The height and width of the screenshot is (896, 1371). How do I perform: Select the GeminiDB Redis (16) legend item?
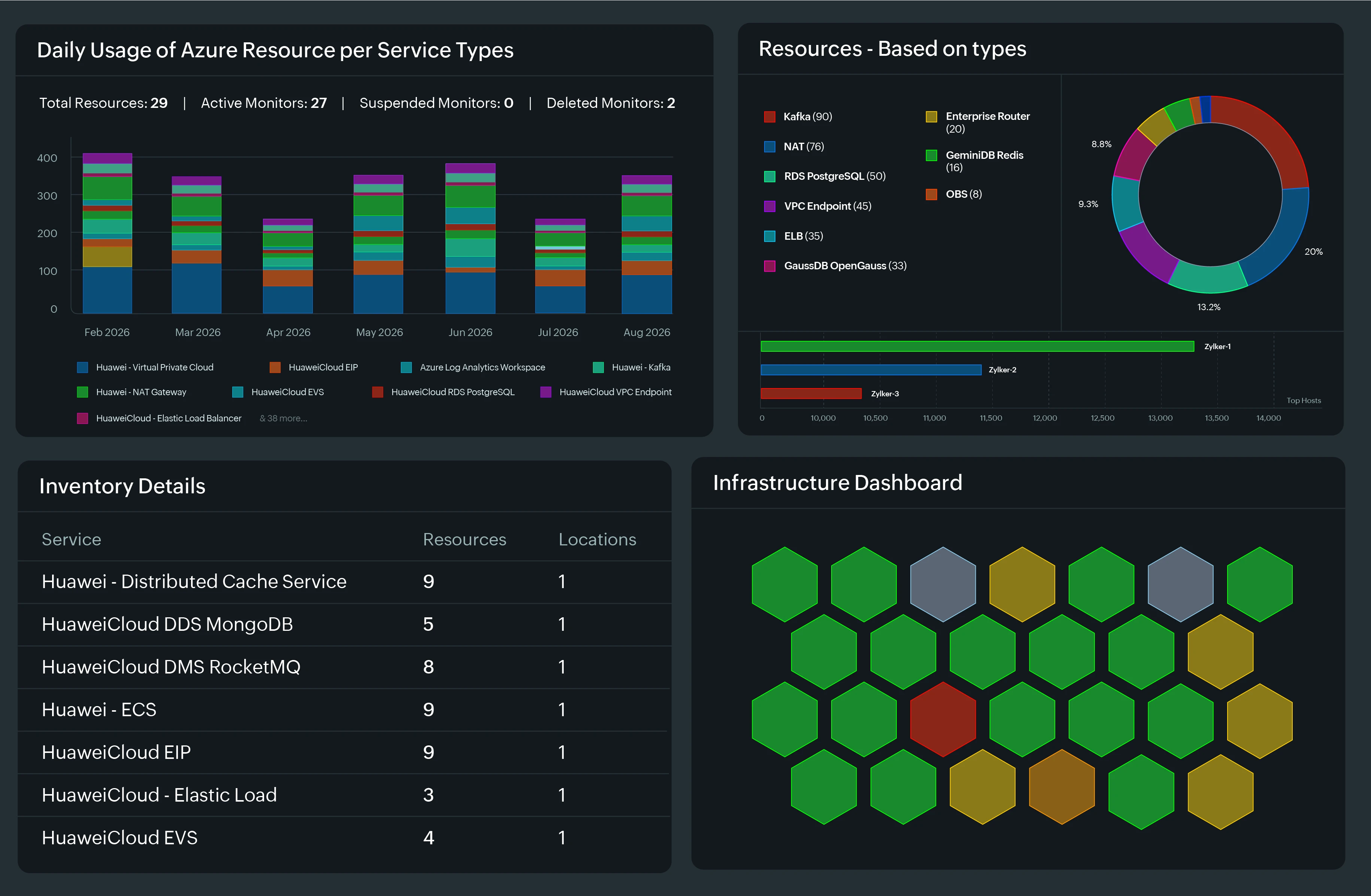[974, 161]
